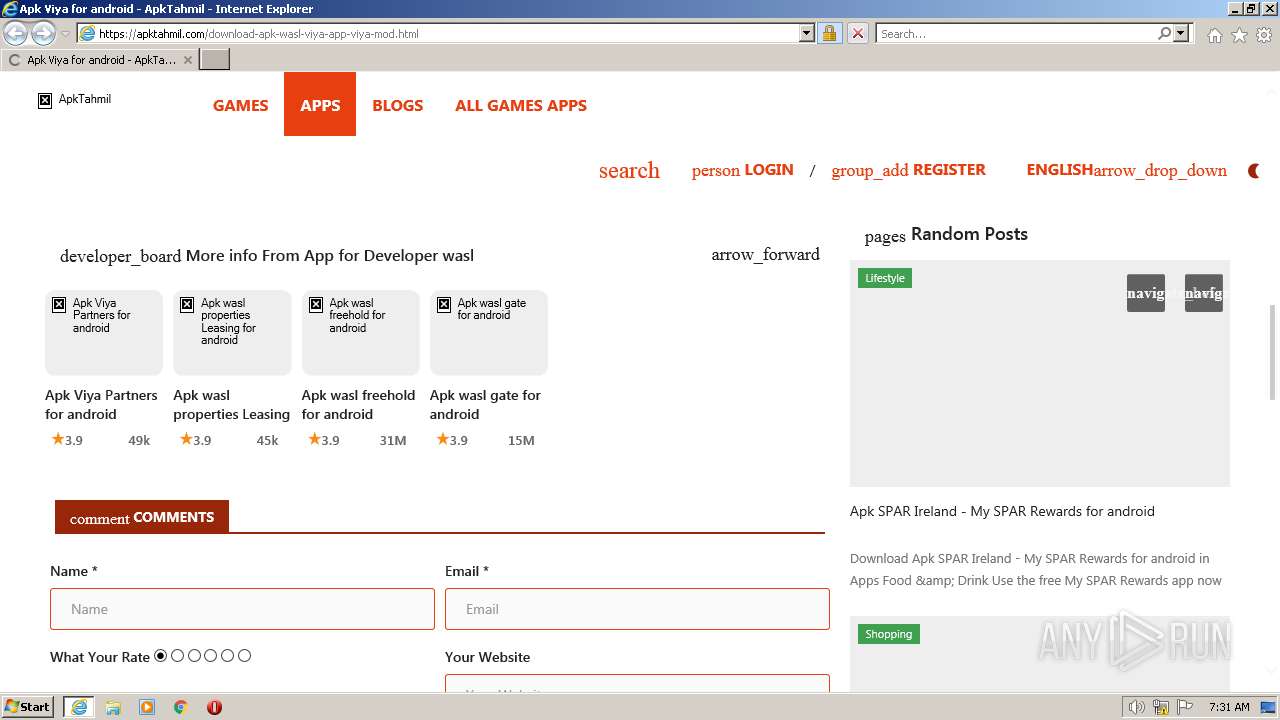Viewport: 1280px width, 720px height.
Task: Click the network tray icon
Action: [x=1161, y=707]
